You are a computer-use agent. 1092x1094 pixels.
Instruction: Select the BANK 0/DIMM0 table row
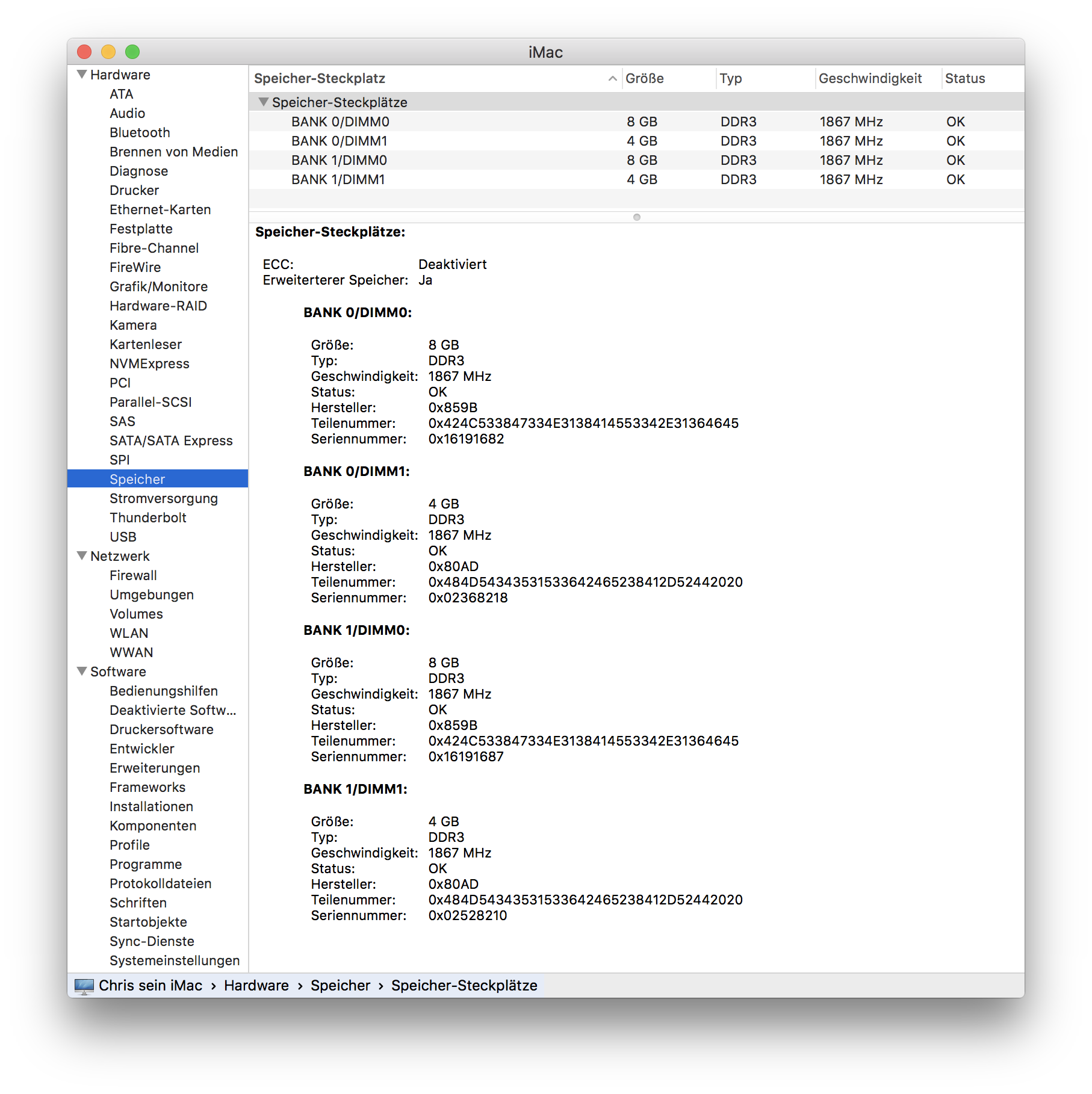coord(637,122)
